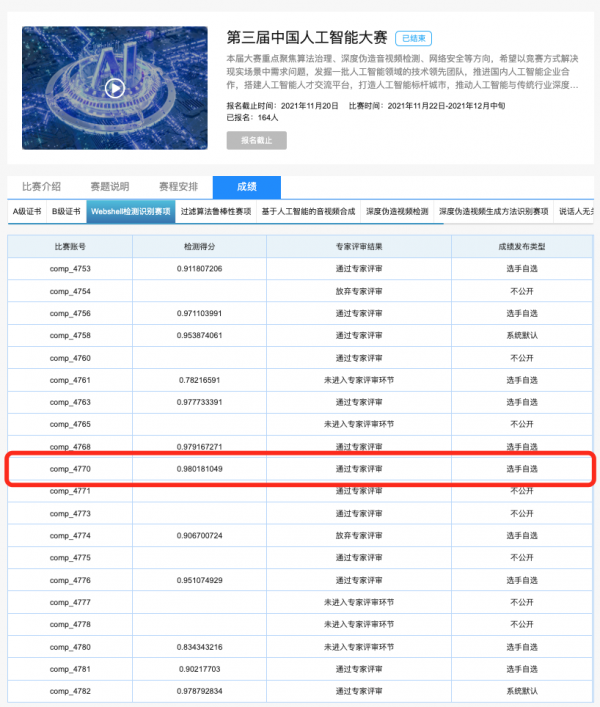
Task: Open 基于人工智能的音视频合成 sub-tab
Action: click(308, 211)
